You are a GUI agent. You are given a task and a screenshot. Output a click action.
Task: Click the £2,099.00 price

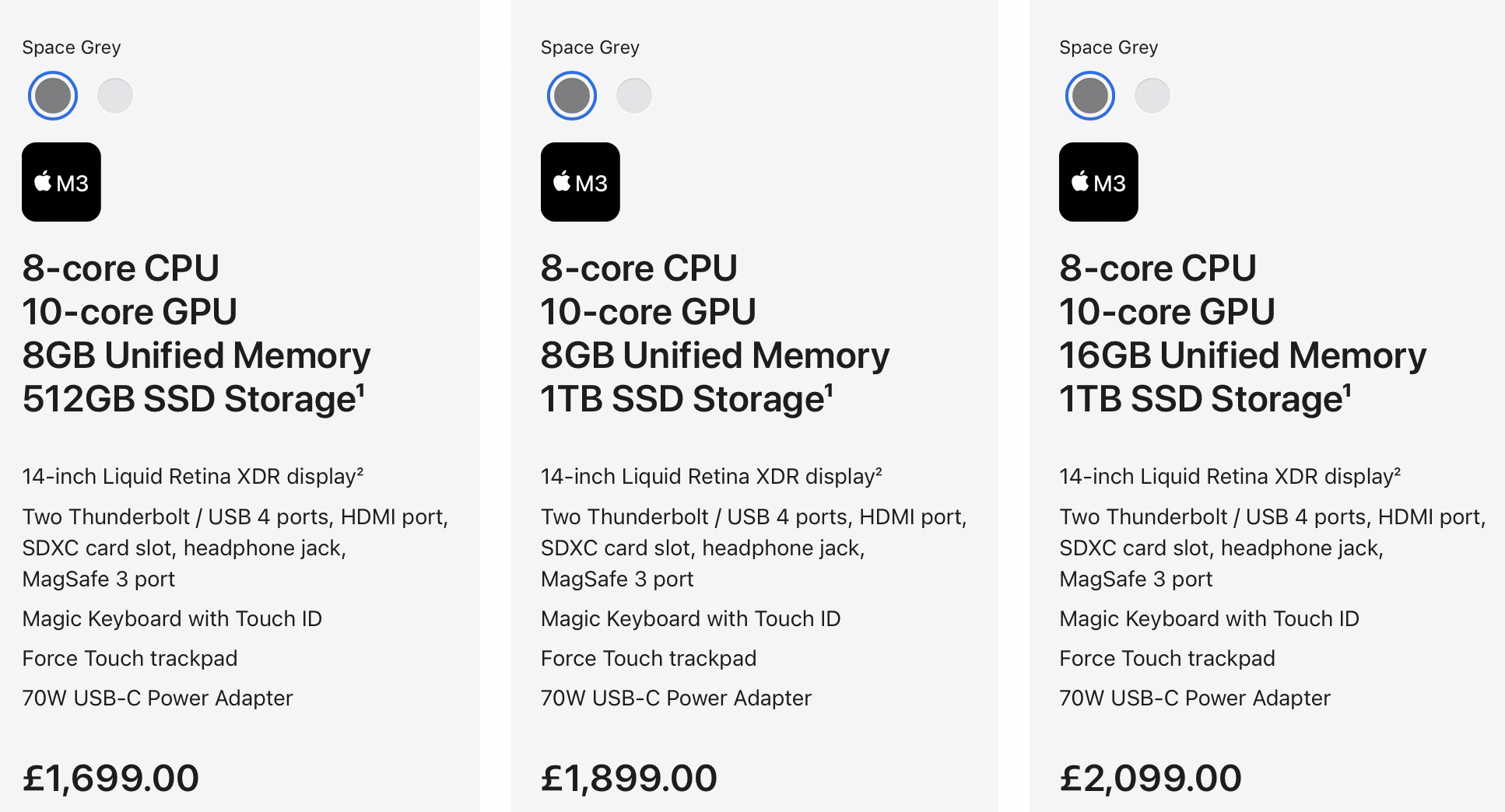[1150, 778]
